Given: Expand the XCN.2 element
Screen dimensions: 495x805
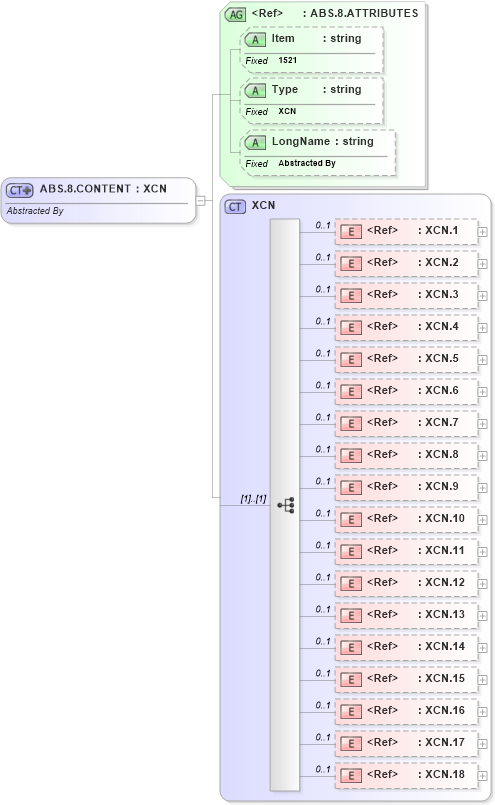Looking at the screenshot, I should tap(482, 264).
